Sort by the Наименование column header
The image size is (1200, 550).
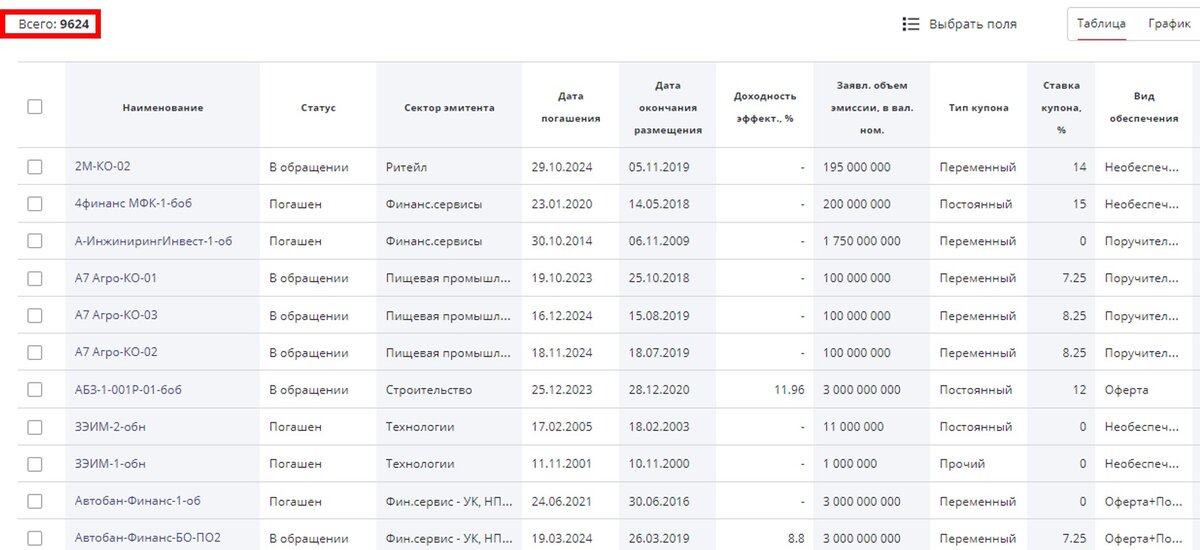coord(162,108)
